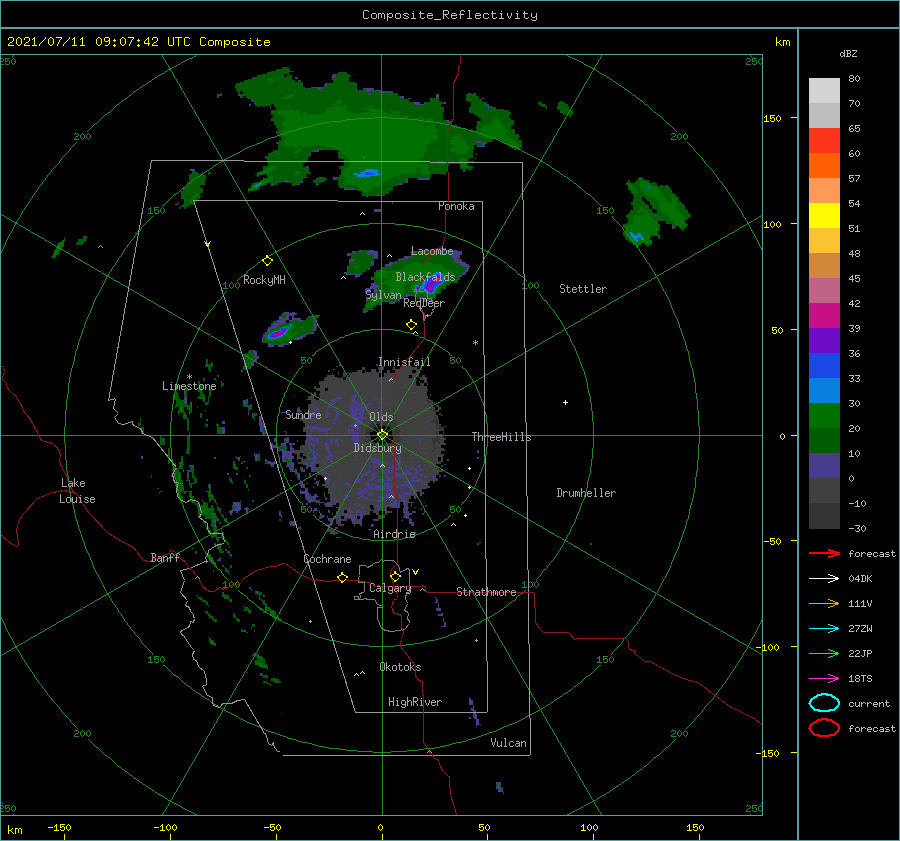Click the Banff label

point(165,557)
